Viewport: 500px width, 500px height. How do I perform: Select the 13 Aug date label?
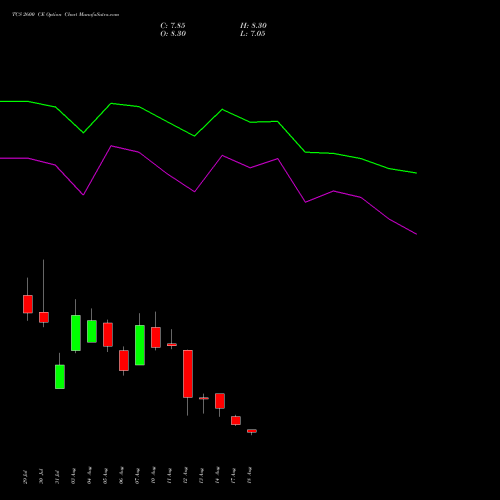tap(202, 476)
